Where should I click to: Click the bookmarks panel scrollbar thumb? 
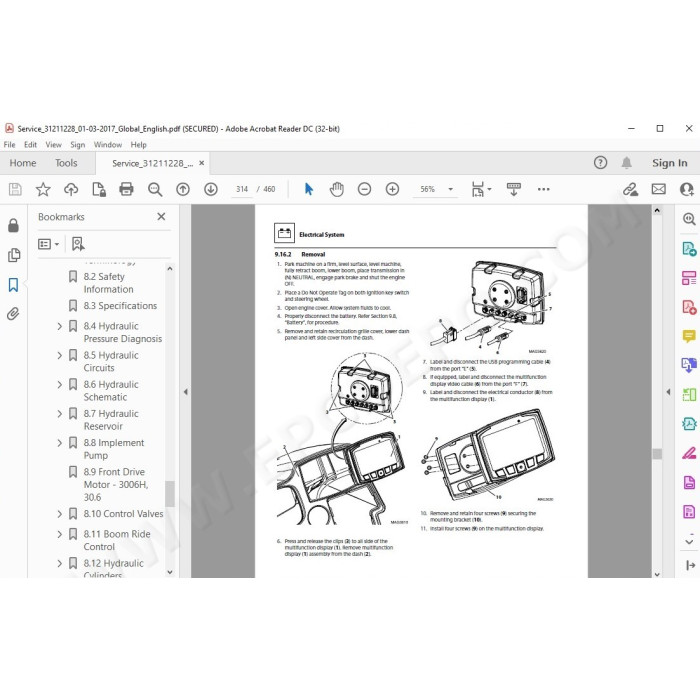click(170, 493)
